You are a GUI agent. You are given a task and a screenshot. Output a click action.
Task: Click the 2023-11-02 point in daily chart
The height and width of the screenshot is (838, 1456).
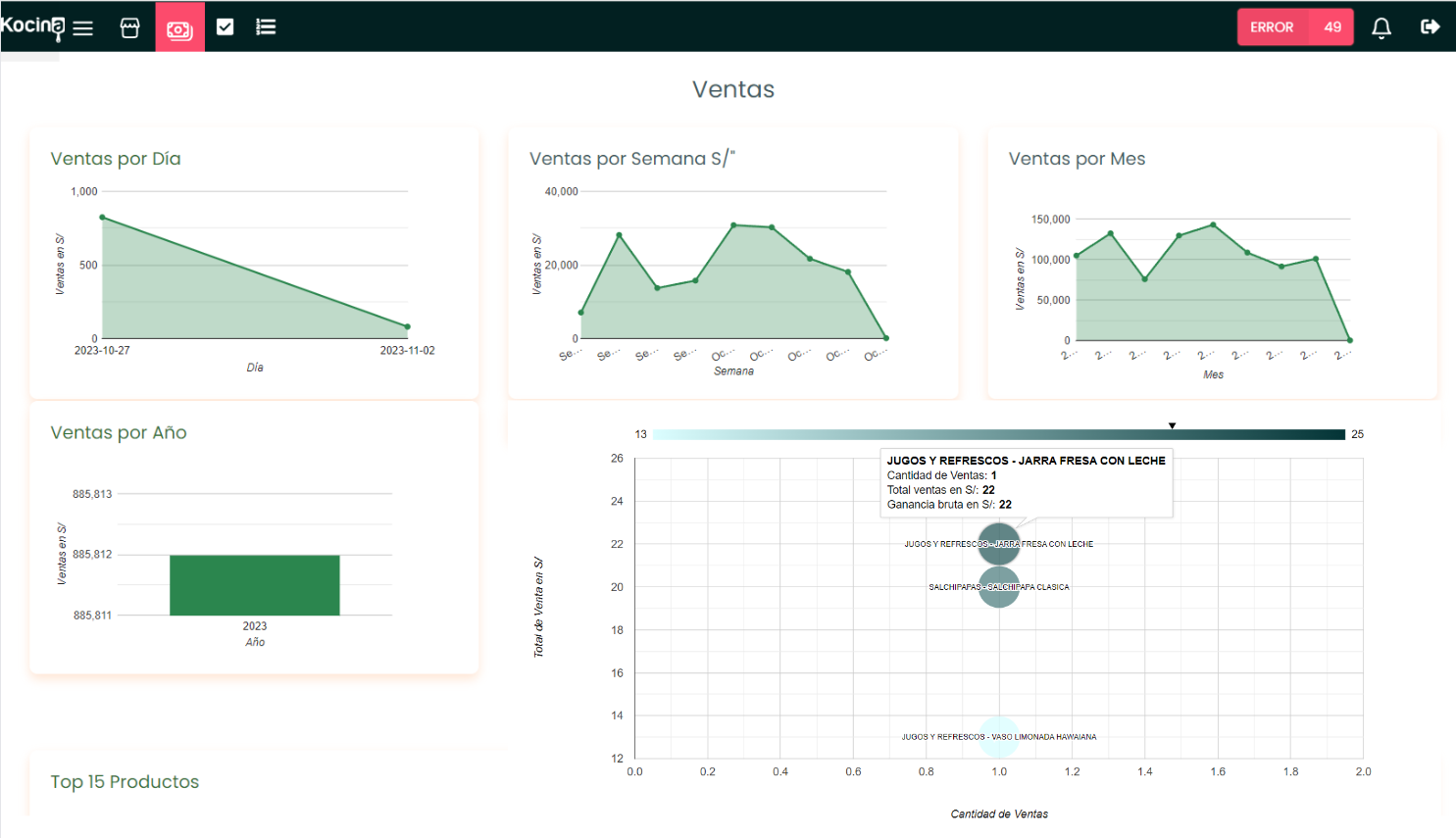[x=408, y=326]
